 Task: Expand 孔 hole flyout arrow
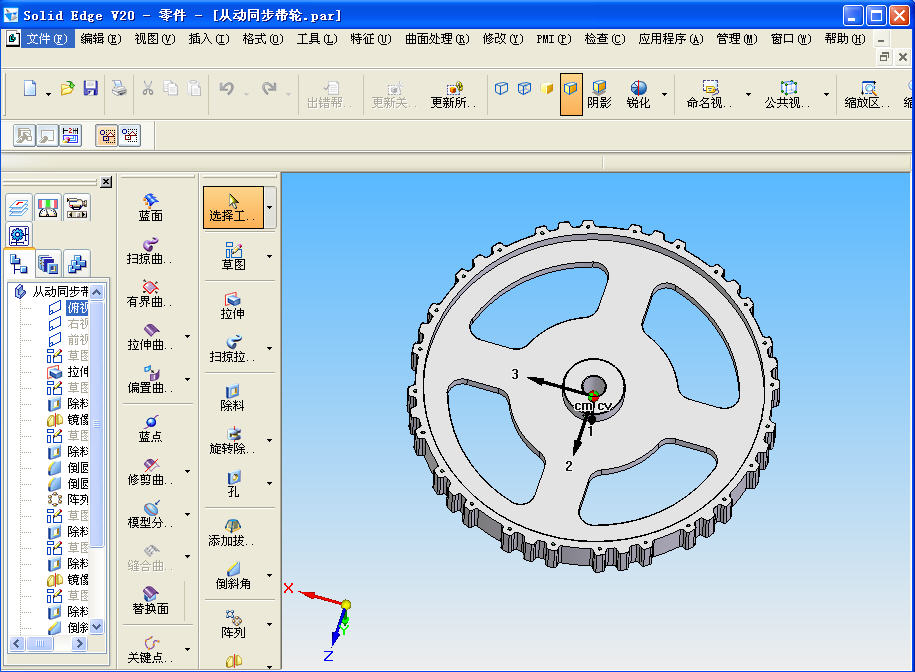tap(270, 483)
